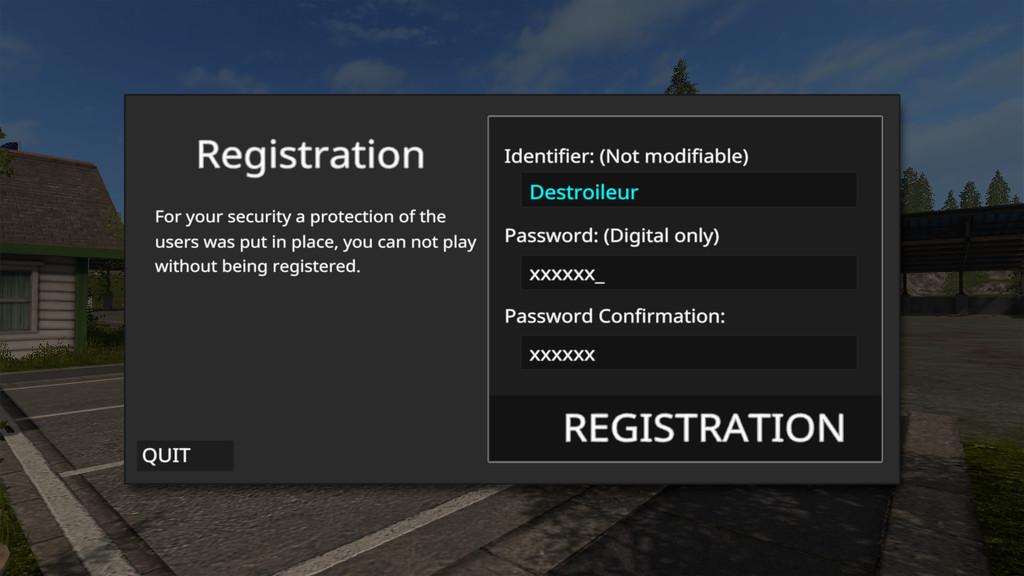
Task: Click the "Identifier: (Not modifiable)" label
Action: click(626, 156)
